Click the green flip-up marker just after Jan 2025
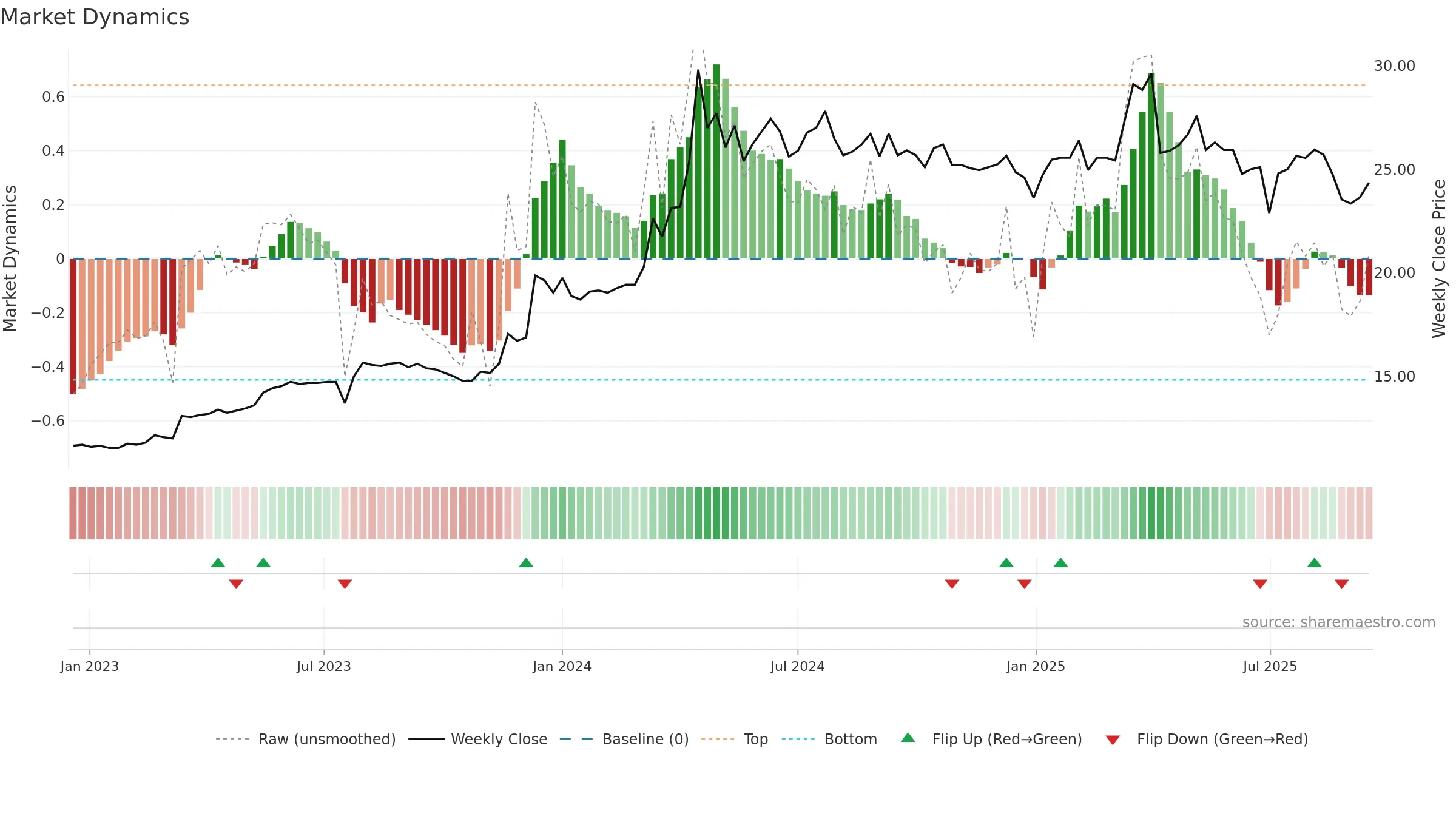 click(x=1060, y=562)
